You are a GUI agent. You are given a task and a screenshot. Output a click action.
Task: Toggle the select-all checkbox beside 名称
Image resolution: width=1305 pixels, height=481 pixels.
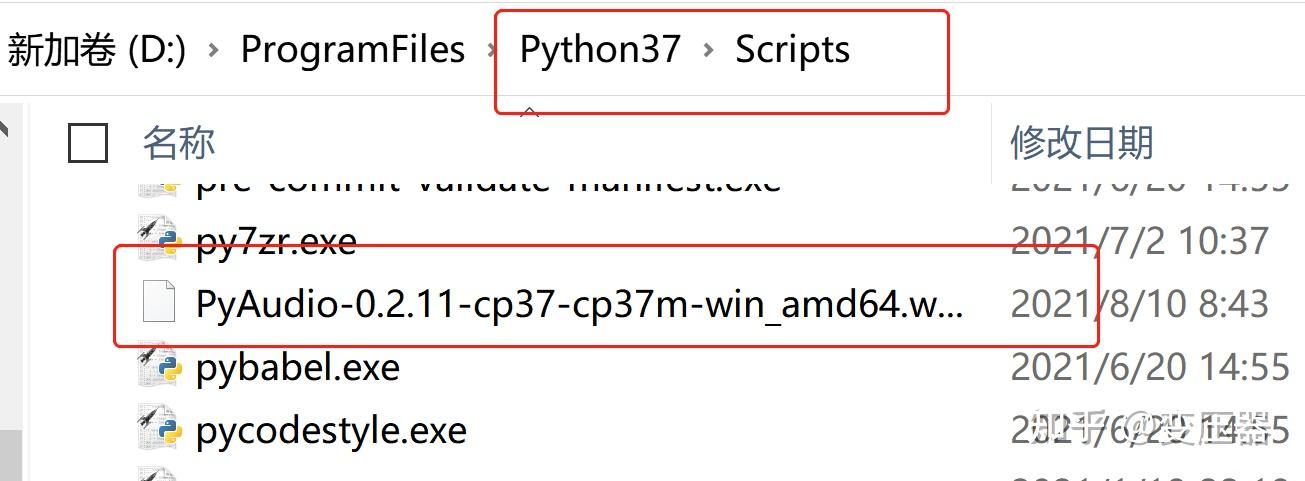tap(88, 143)
